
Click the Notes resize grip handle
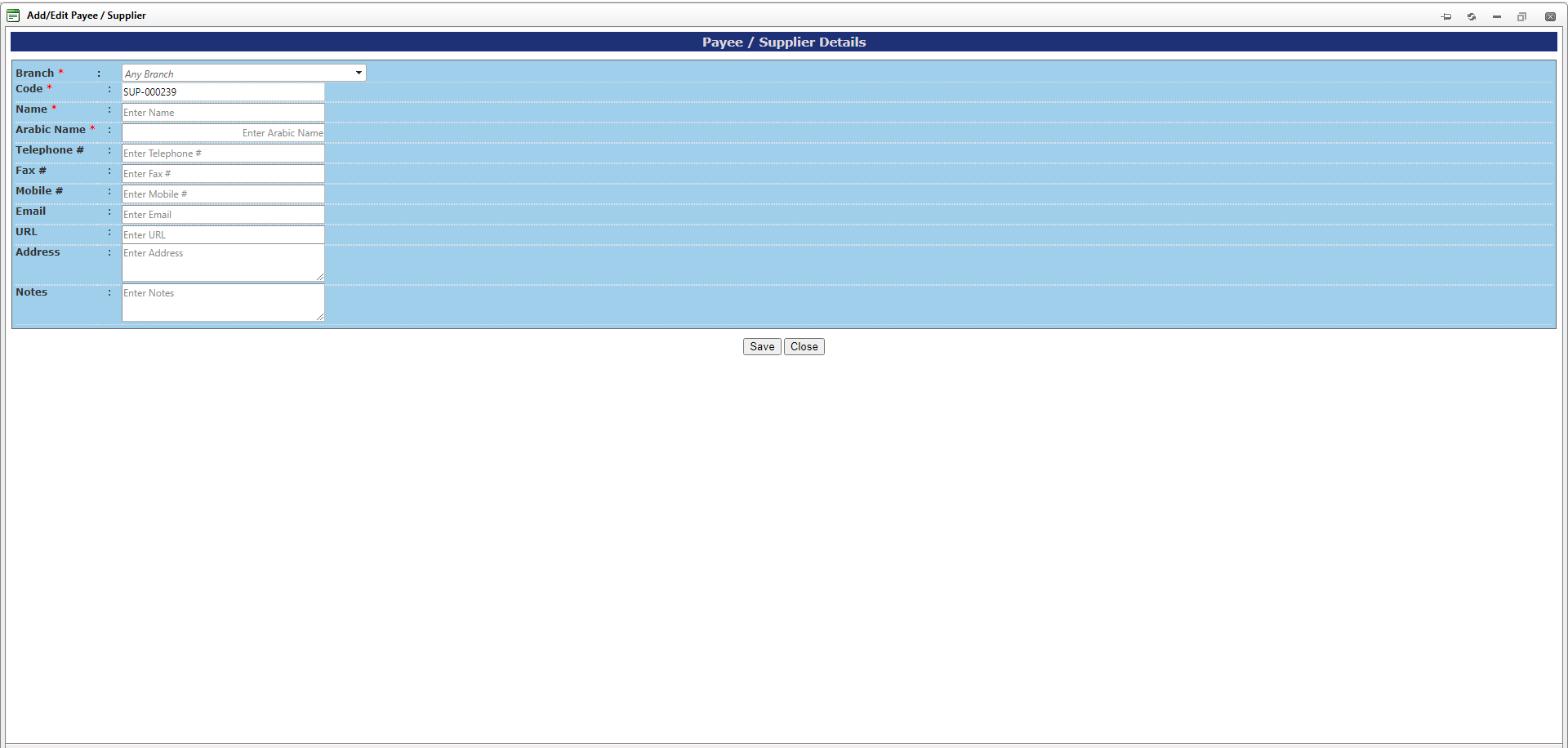[320, 318]
